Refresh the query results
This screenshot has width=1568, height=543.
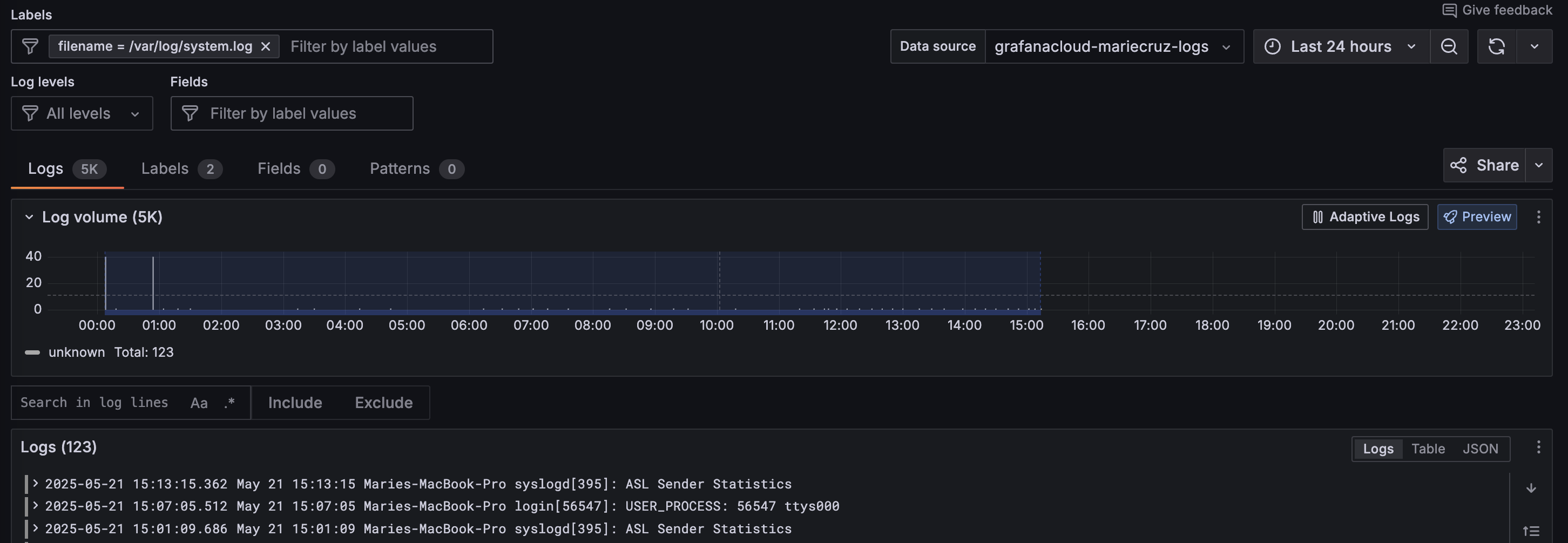tap(1496, 46)
